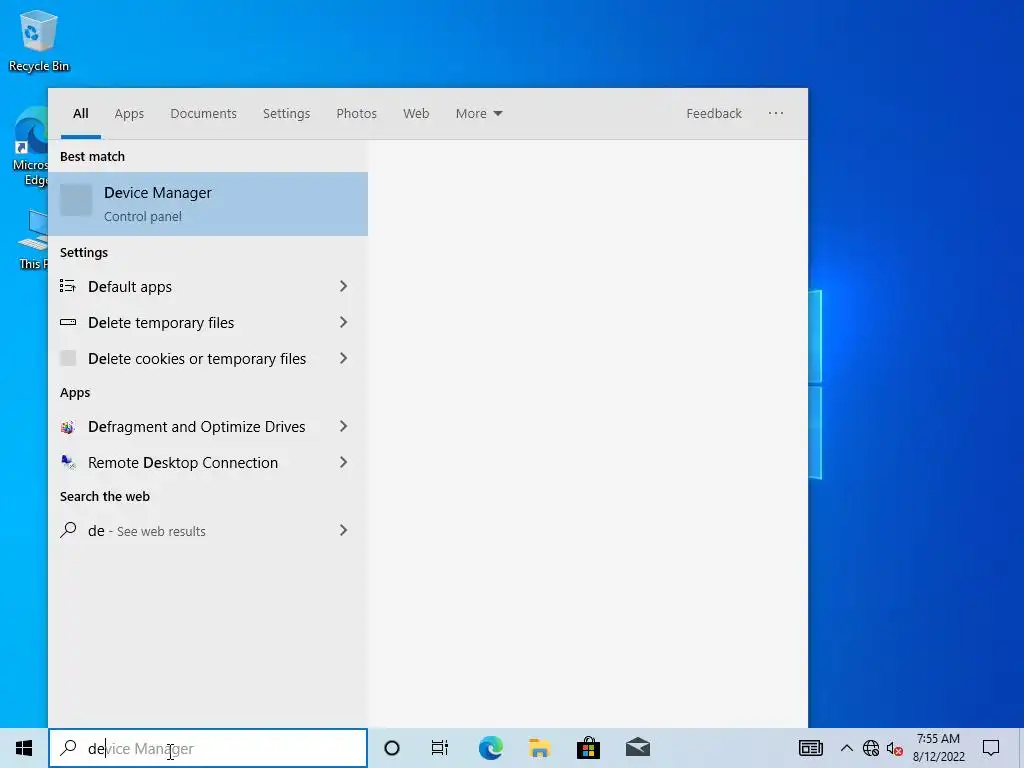Open the clock showing 7:55 AM
This screenshot has width=1024, height=768.
(938, 748)
